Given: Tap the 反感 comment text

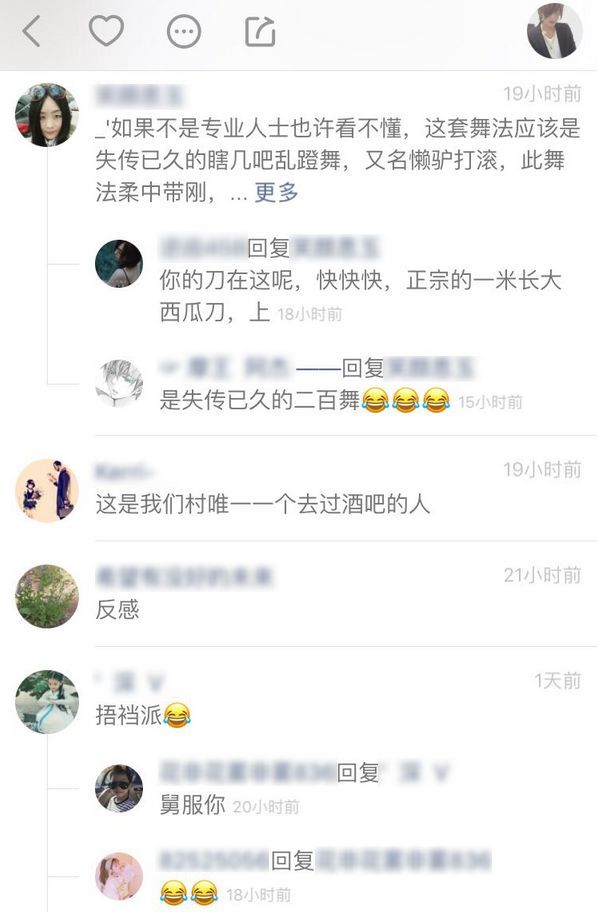Looking at the screenshot, I should (118, 610).
